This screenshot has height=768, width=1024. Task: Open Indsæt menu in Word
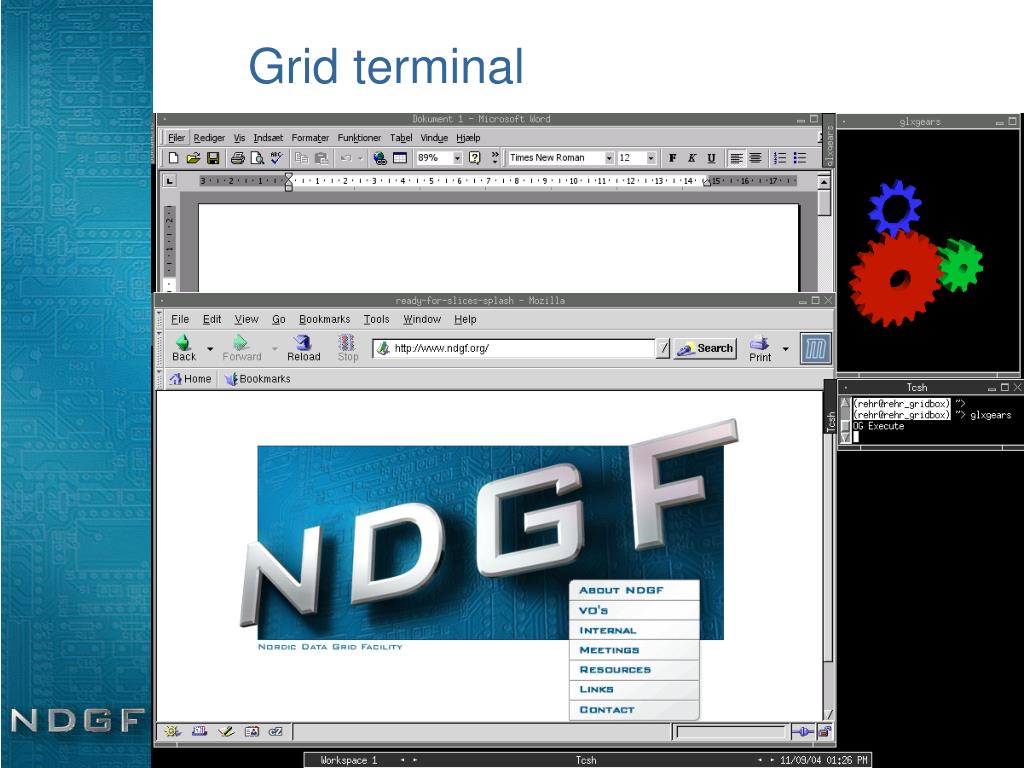click(268, 138)
